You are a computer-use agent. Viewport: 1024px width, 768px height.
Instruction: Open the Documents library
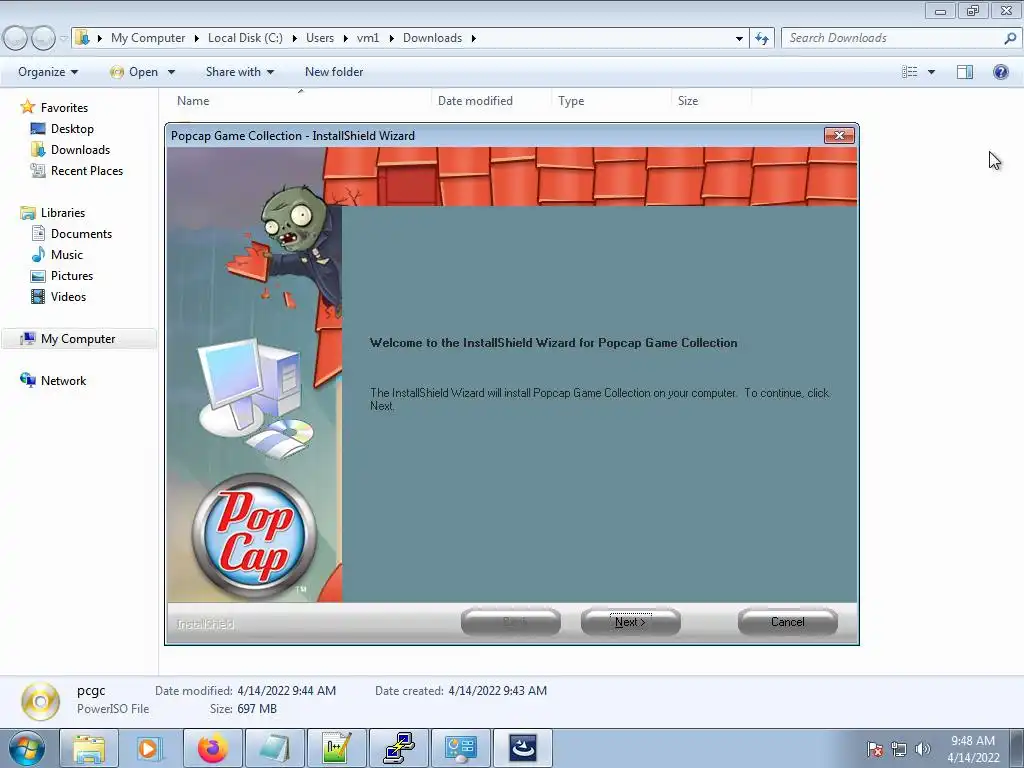(81, 233)
